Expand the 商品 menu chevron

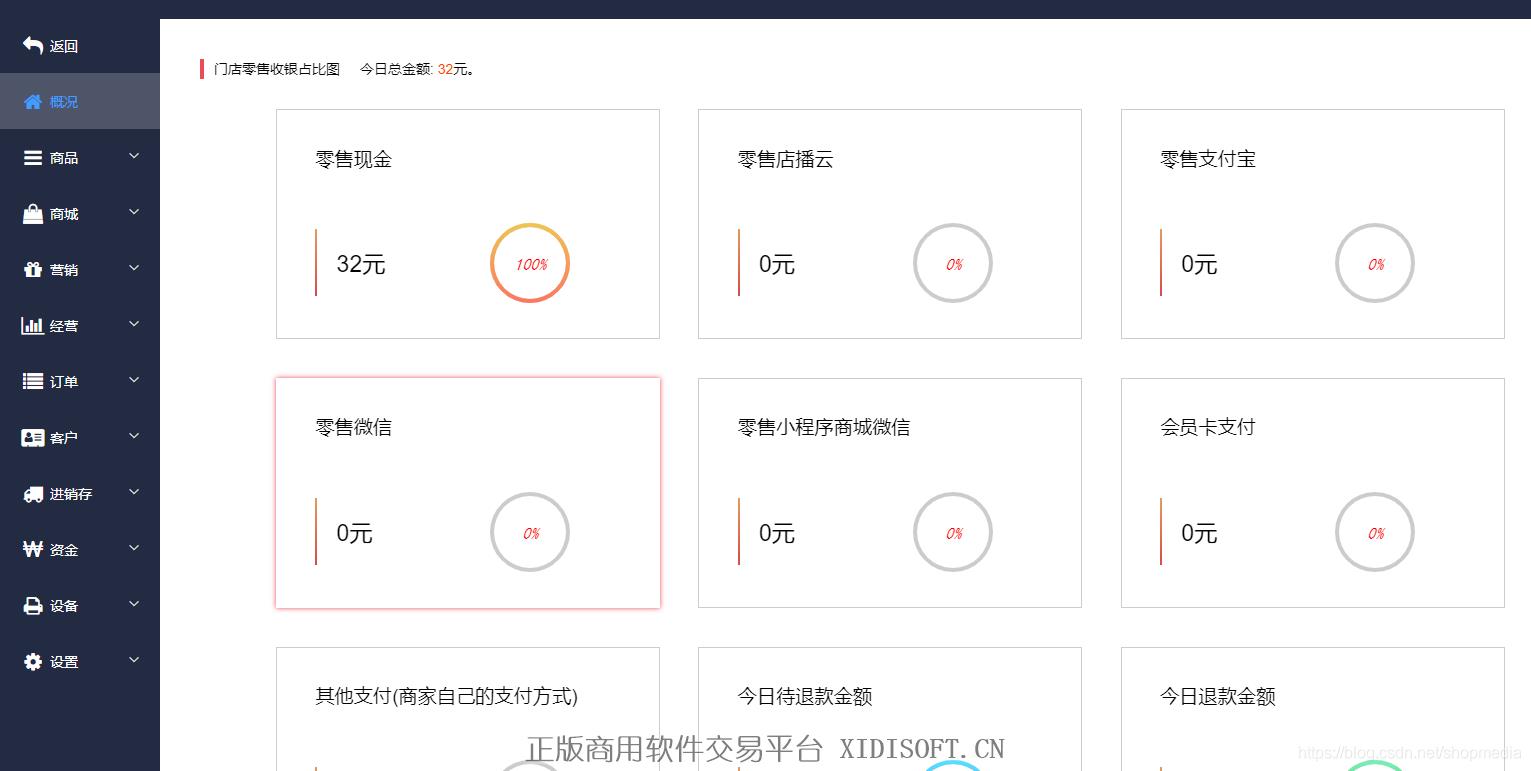click(x=134, y=157)
